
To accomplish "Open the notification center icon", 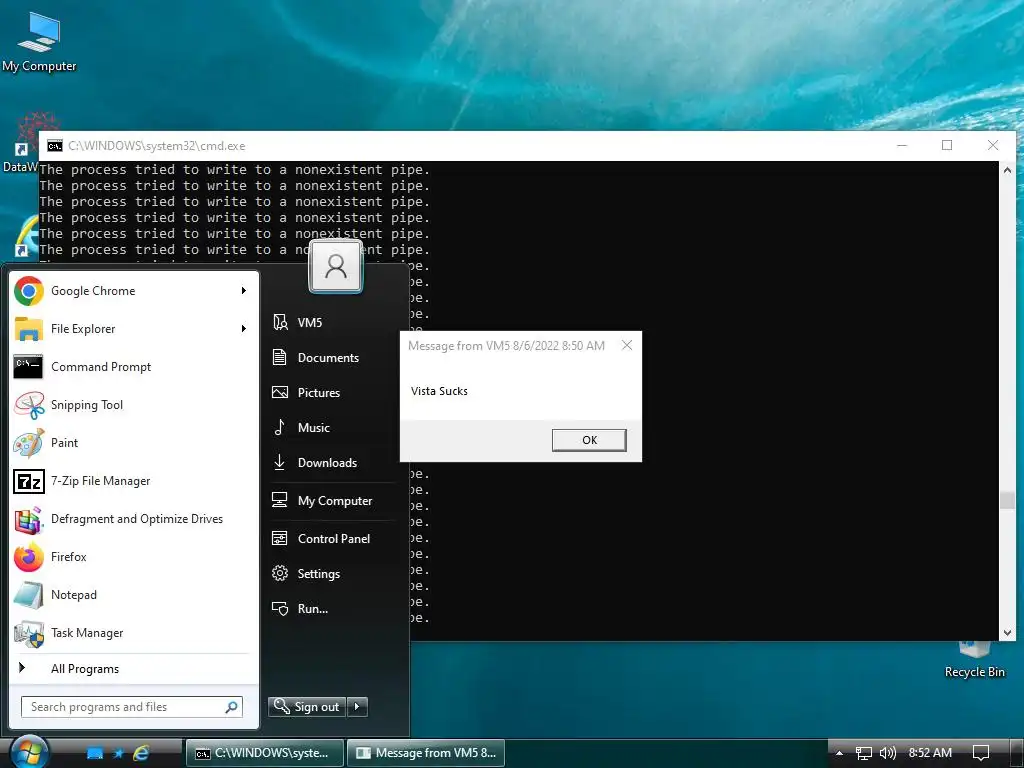I will click(980, 753).
